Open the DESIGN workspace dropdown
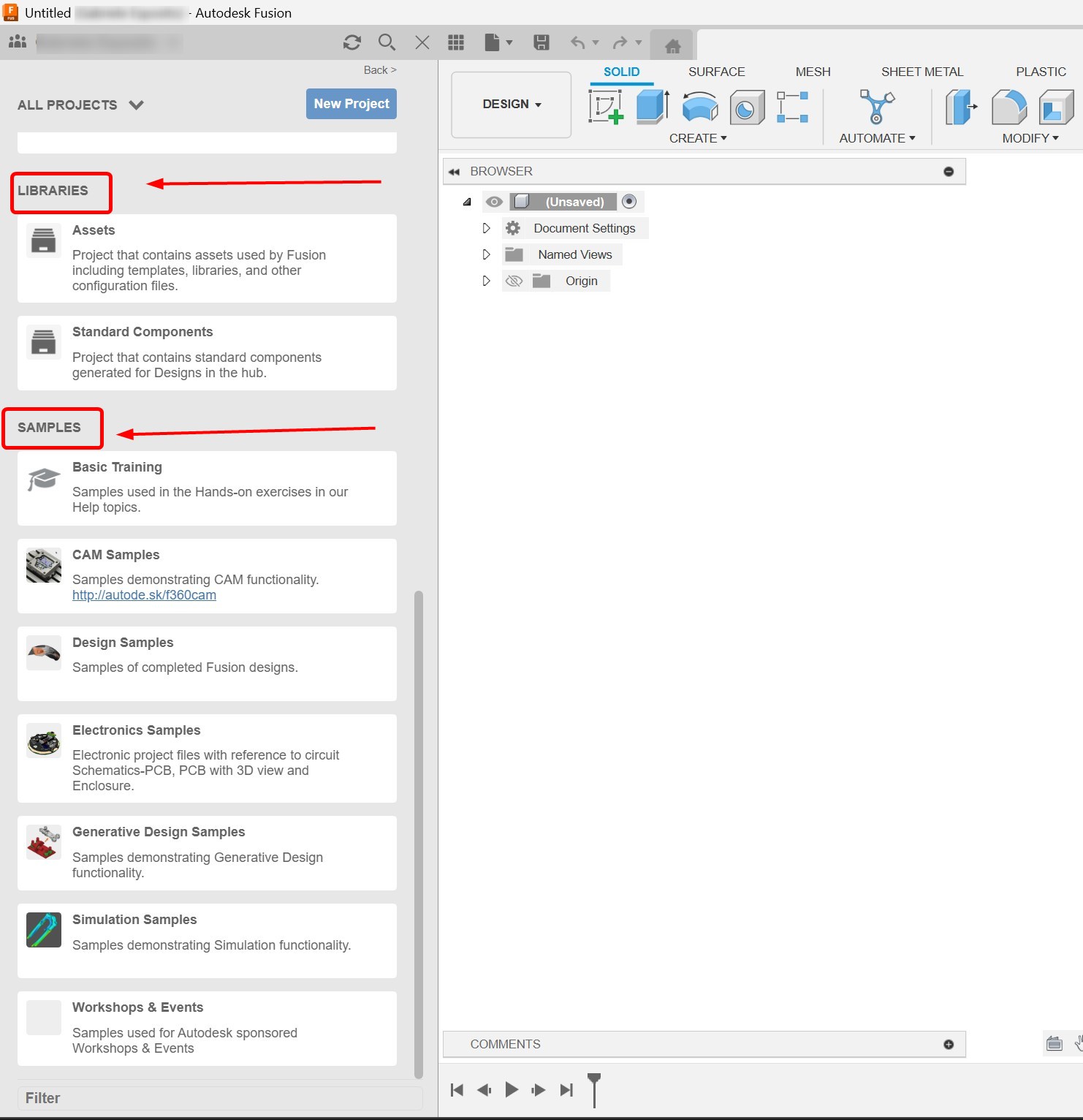This screenshot has width=1083, height=1120. tap(510, 105)
